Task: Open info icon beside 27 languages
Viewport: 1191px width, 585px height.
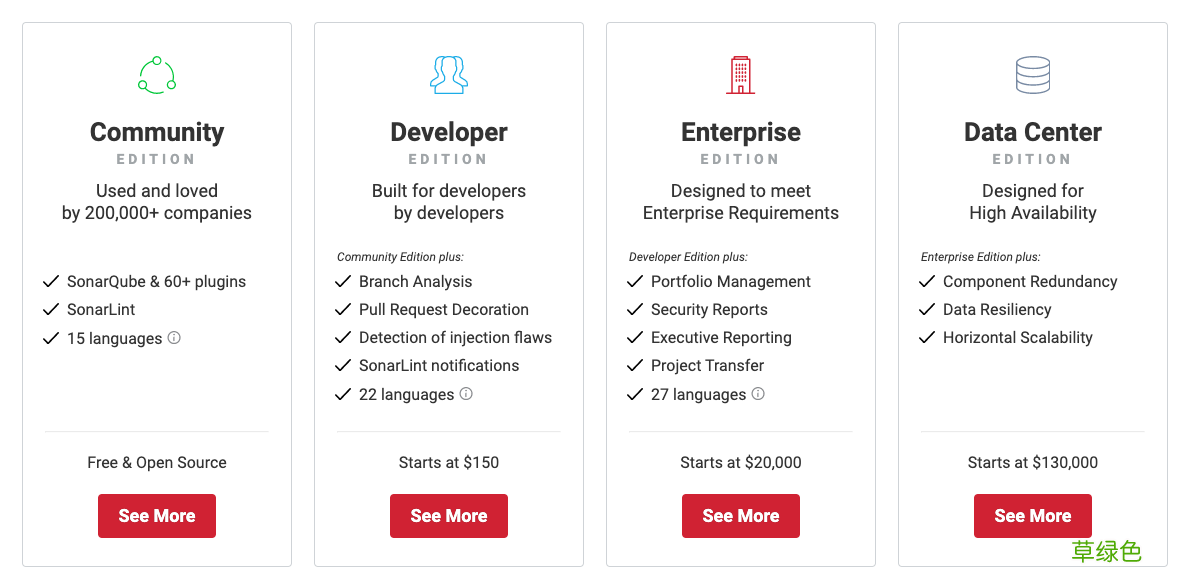Action: pyautogui.click(x=757, y=394)
